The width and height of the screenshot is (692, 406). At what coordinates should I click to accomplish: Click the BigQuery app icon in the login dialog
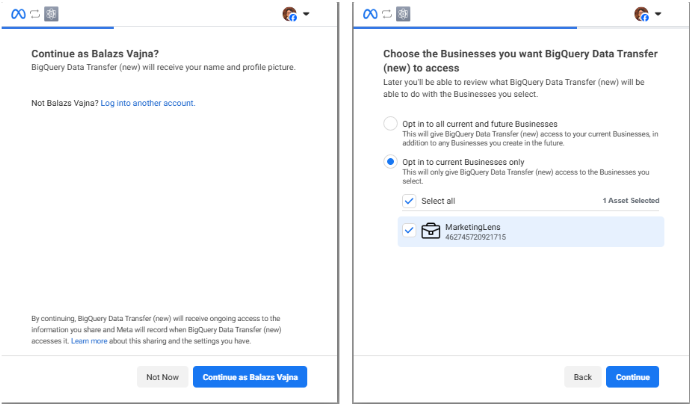point(56,14)
